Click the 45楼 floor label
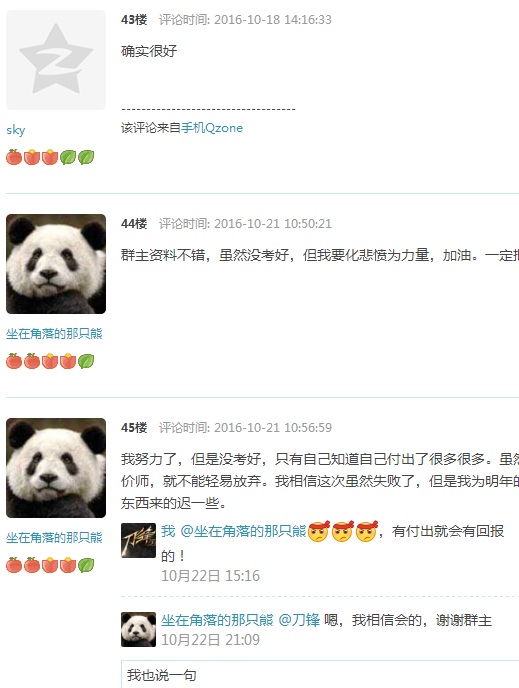The height and width of the screenshot is (688, 519). point(134,428)
